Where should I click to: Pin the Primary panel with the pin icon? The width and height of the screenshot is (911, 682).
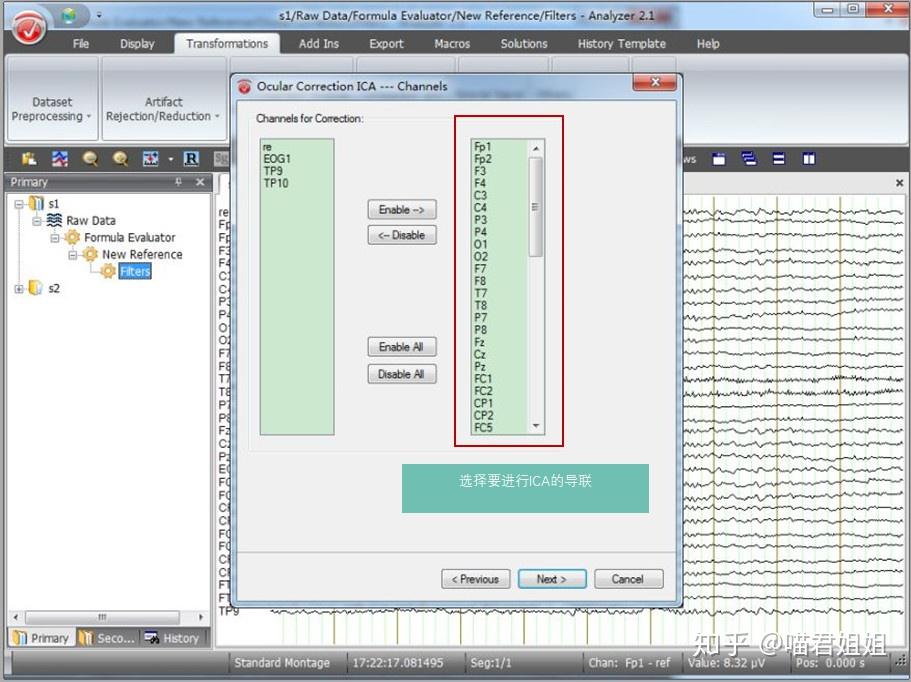tap(178, 182)
